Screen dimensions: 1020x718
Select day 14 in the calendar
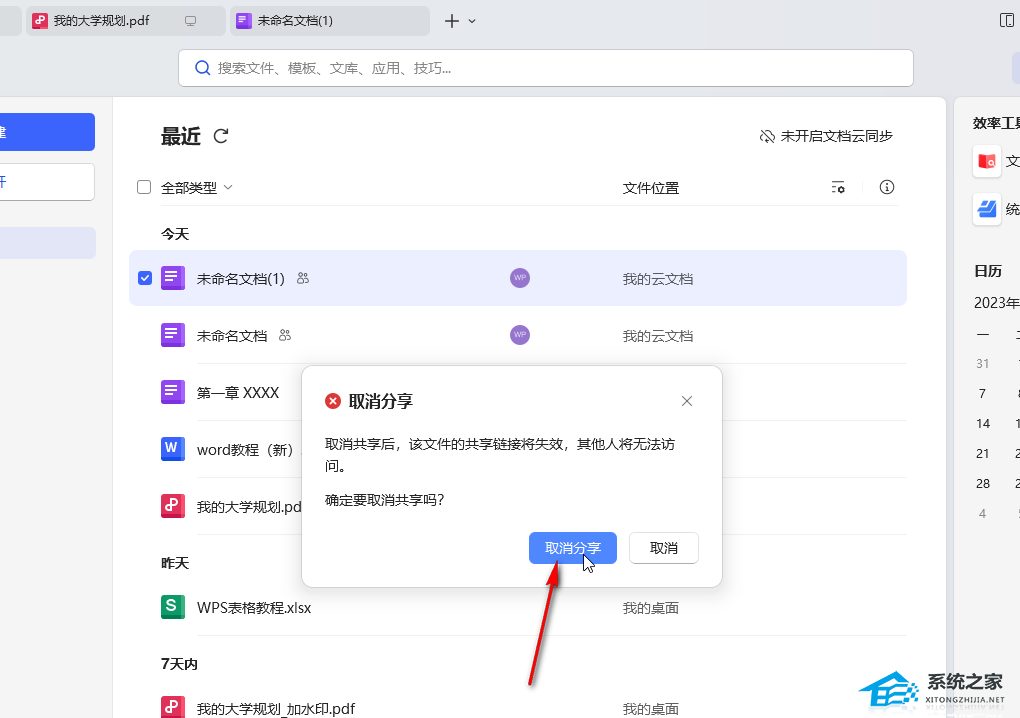click(x=983, y=423)
